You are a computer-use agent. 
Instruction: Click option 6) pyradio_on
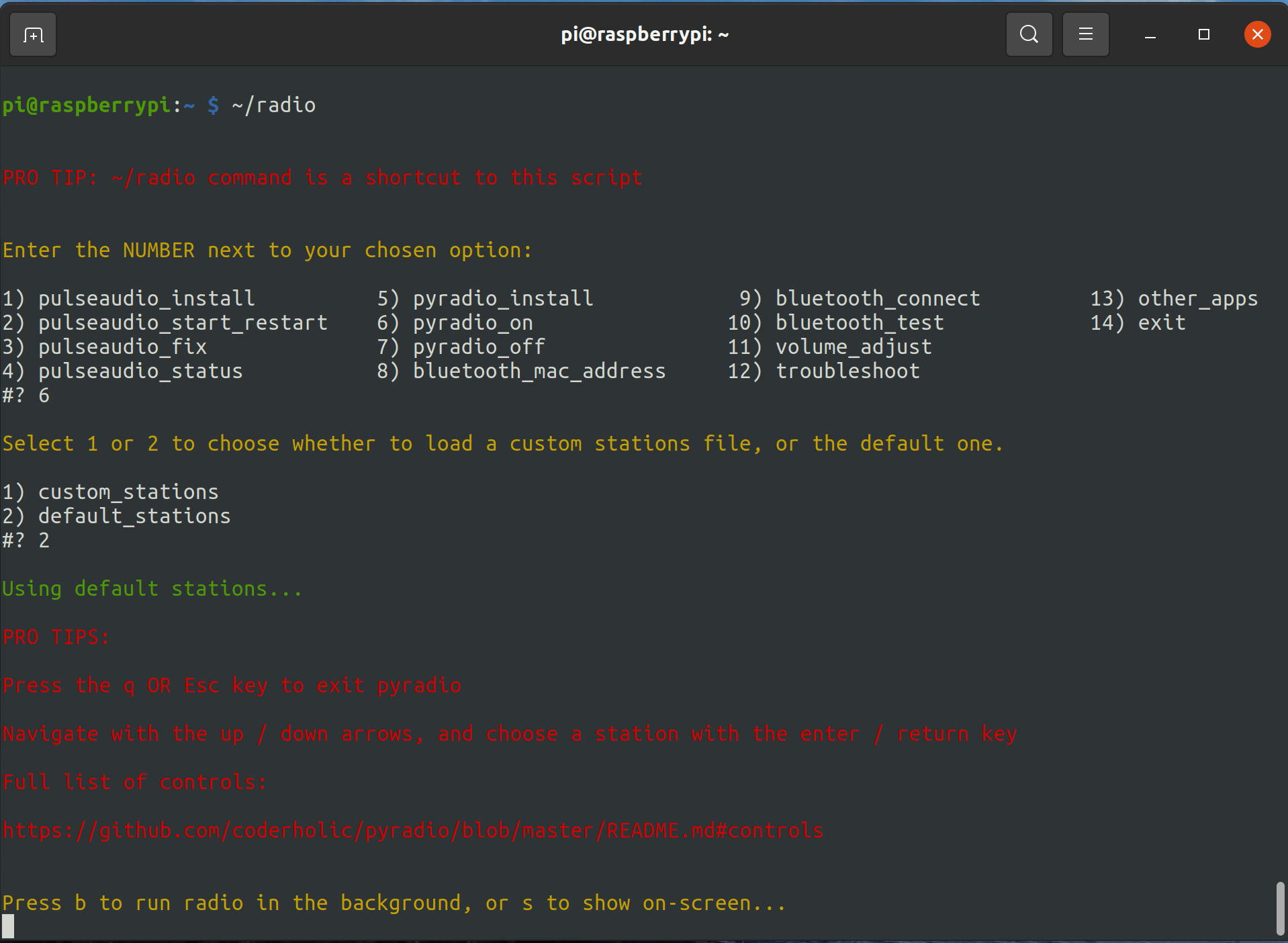click(x=455, y=322)
